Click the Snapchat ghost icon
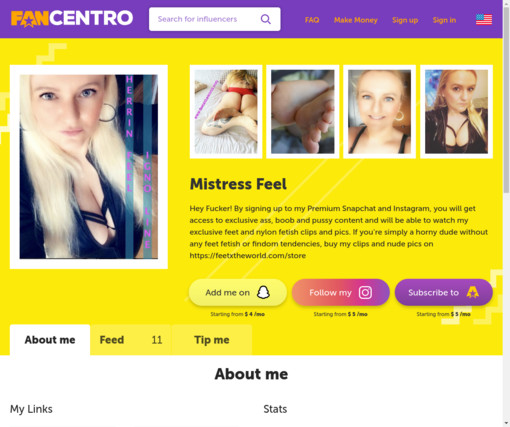This screenshot has width=510, height=427. [x=263, y=292]
